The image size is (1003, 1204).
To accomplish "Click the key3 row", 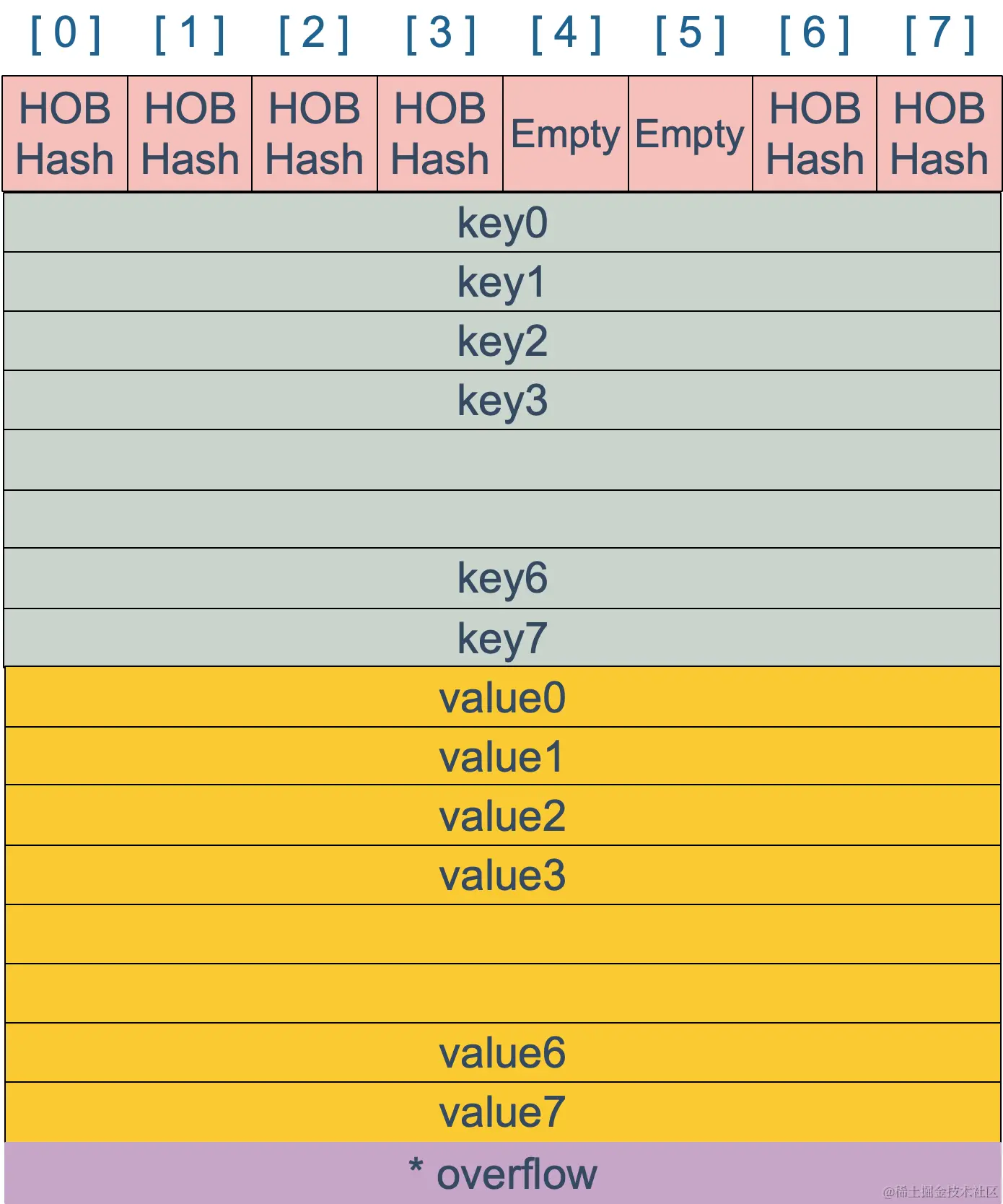I will [x=502, y=400].
